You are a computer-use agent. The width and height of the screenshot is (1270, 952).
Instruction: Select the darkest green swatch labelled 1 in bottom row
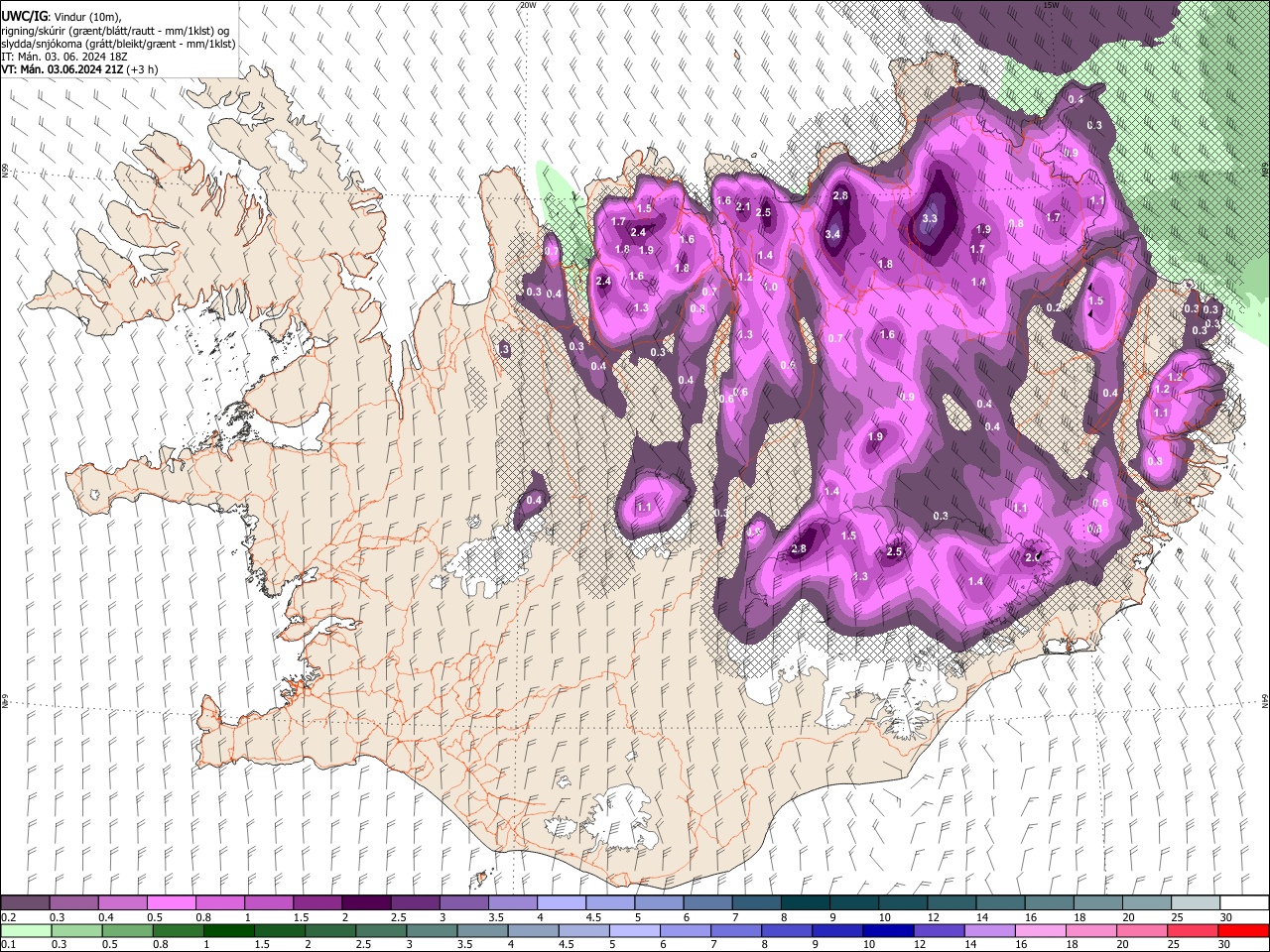tap(228, 930)
